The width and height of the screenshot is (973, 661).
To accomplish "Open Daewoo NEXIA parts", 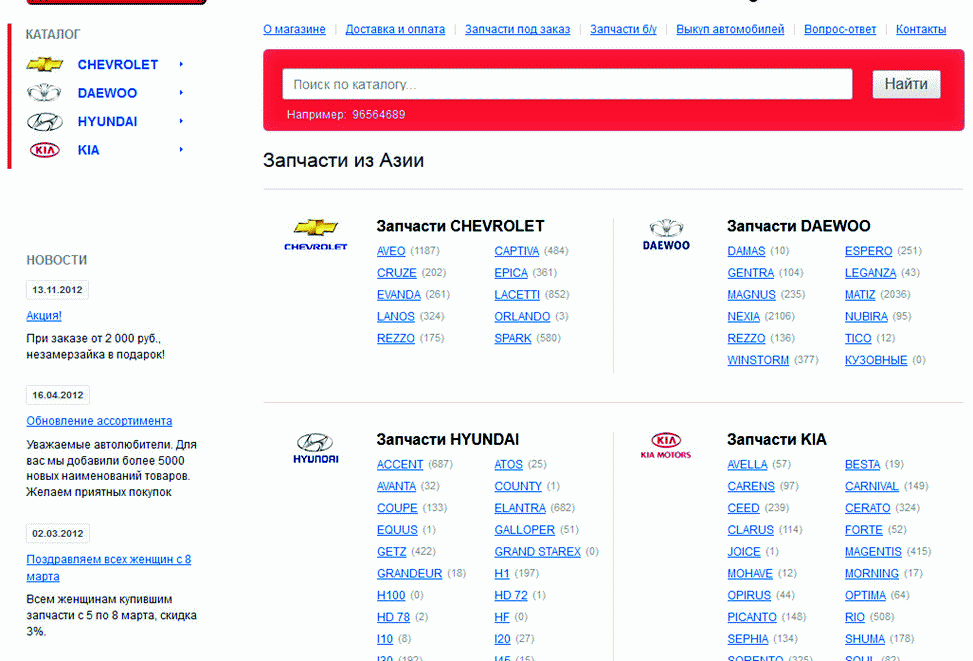I will pyautogui.click(x=743, y=317).
